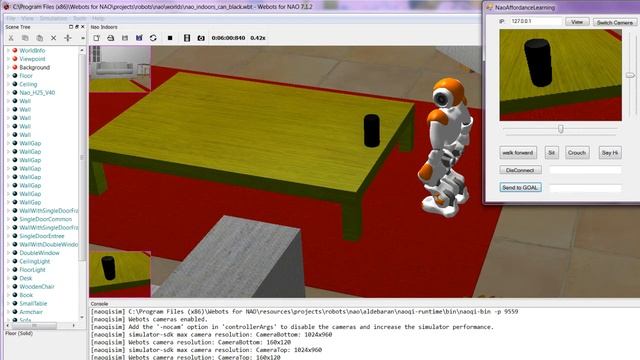Click the Make Movie film-strip icon
The image size is (640, 360).
click(x=187, y=38)
